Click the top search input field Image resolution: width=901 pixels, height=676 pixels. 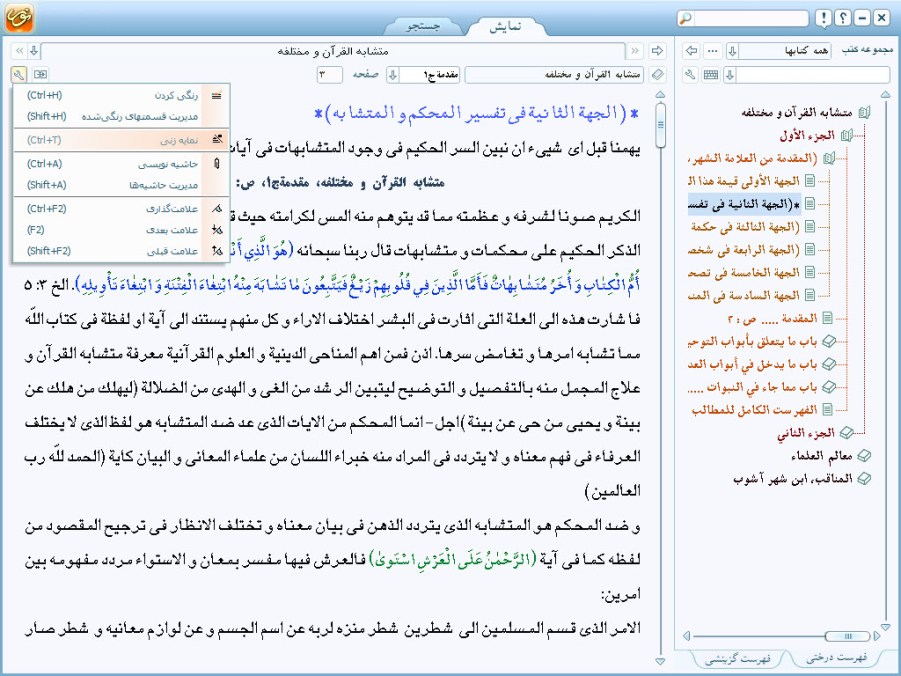point(750,18)
